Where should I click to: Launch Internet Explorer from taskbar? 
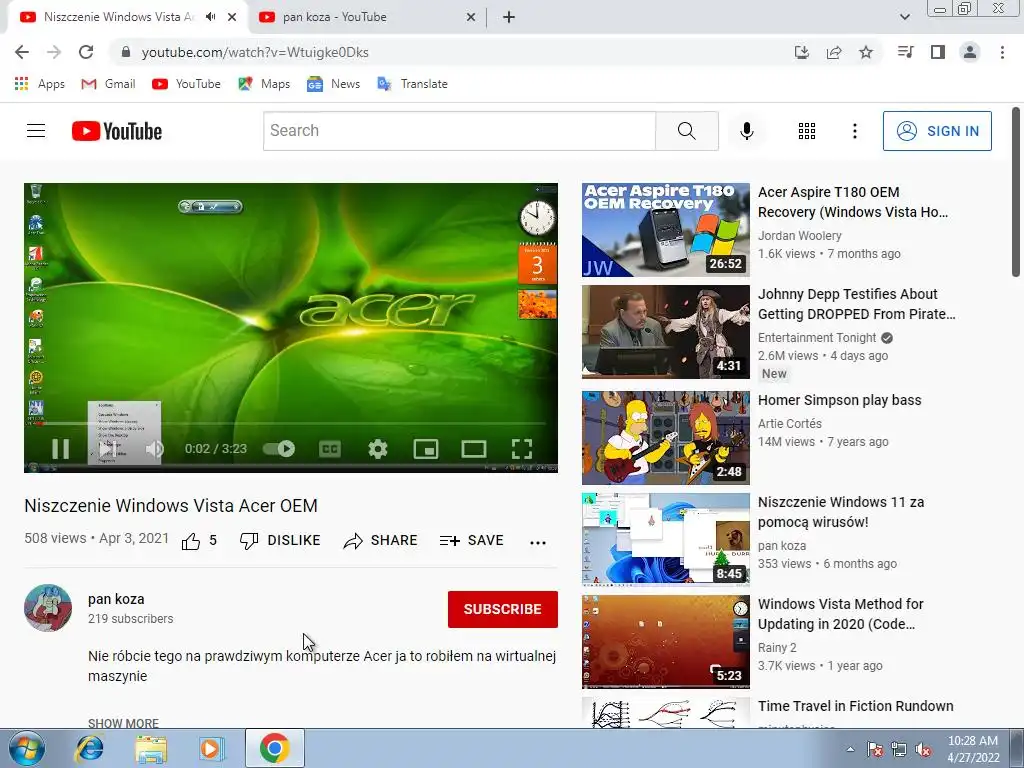(89, 748)
